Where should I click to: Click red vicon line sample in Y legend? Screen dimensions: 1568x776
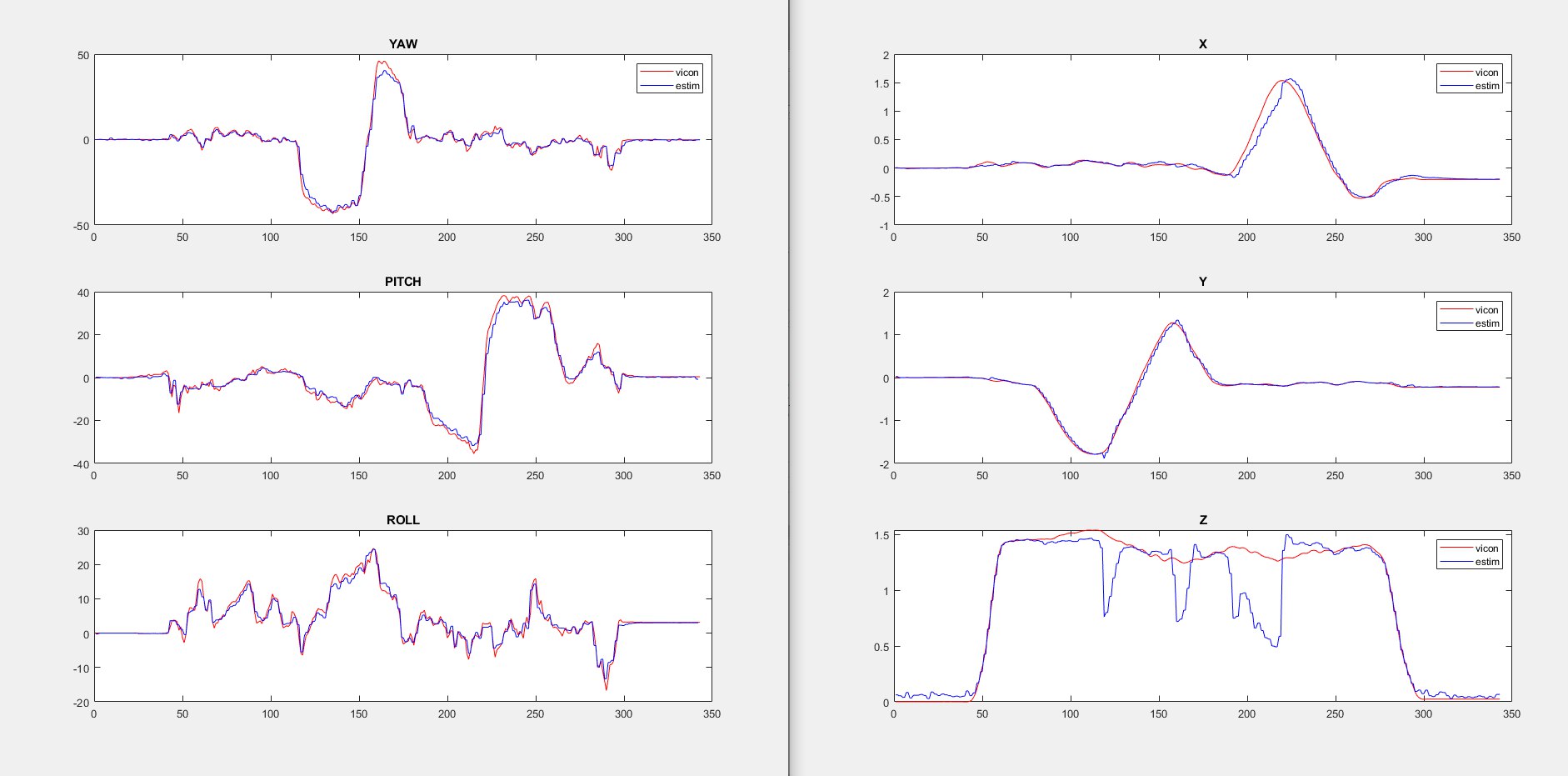[x=1456, y=310]
